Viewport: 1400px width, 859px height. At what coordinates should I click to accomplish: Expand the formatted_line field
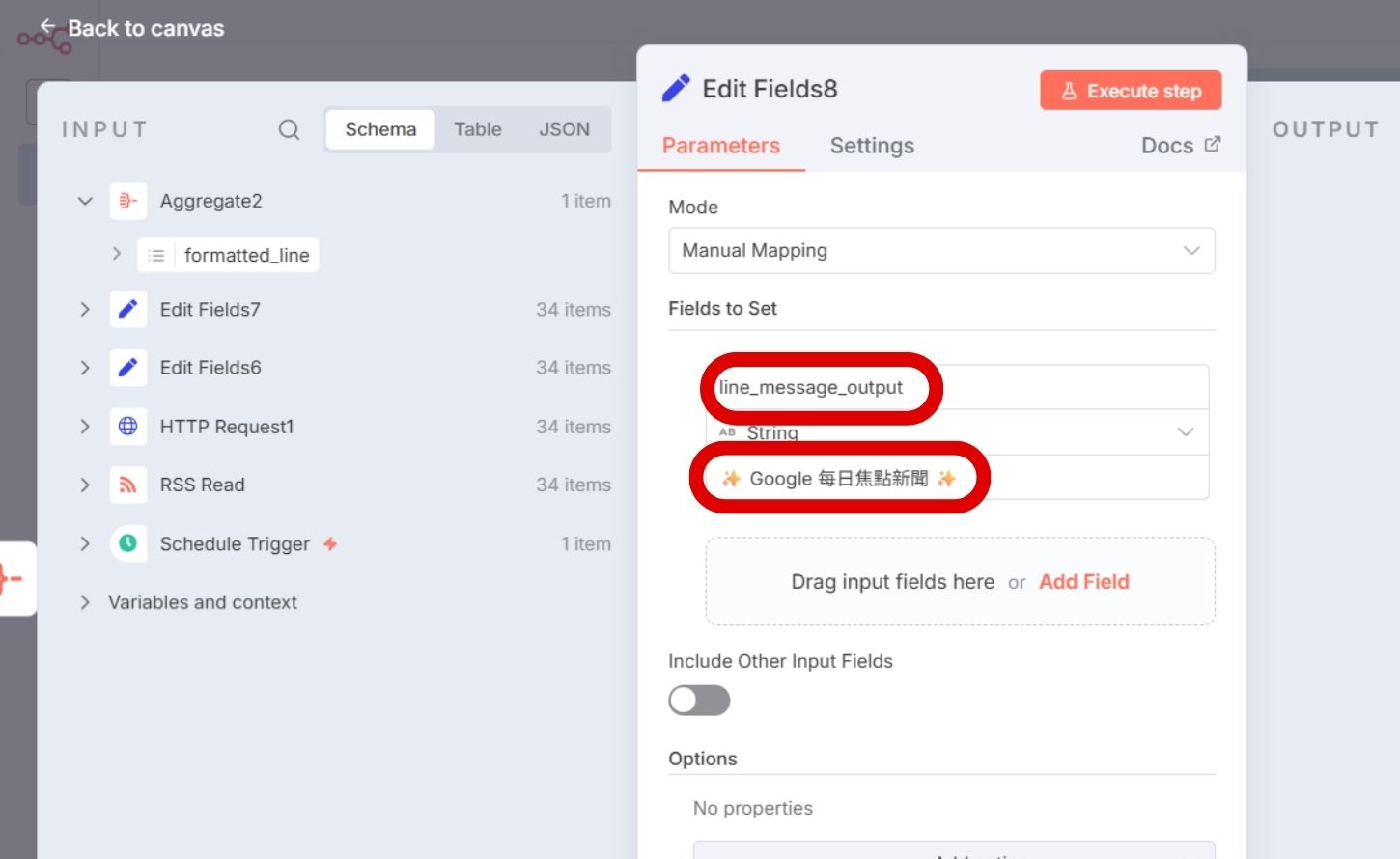pyautogui.click(x=117, y=254)
